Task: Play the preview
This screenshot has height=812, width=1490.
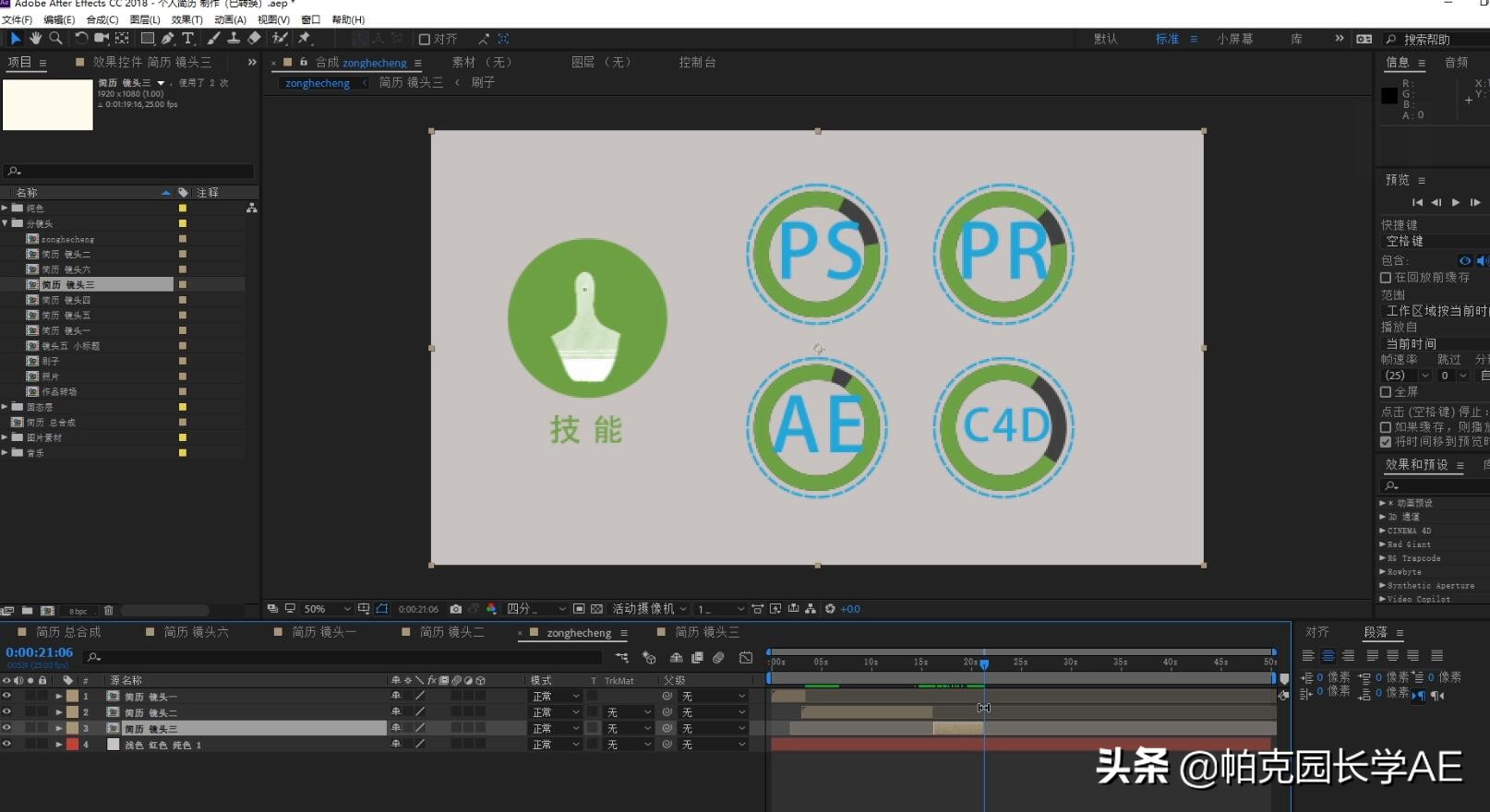Action: click(x=1456, y=202)
